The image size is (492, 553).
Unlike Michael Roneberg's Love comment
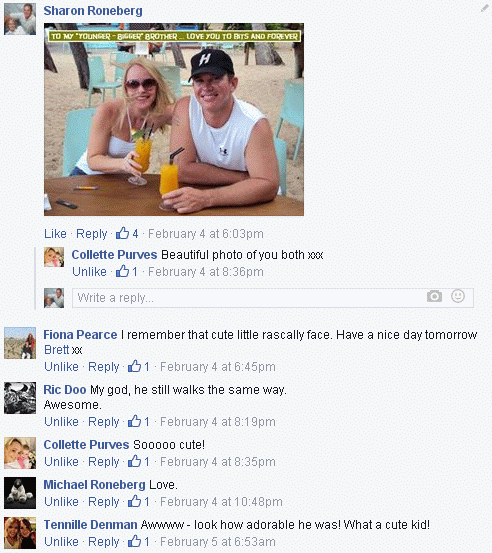click(61, 502)
